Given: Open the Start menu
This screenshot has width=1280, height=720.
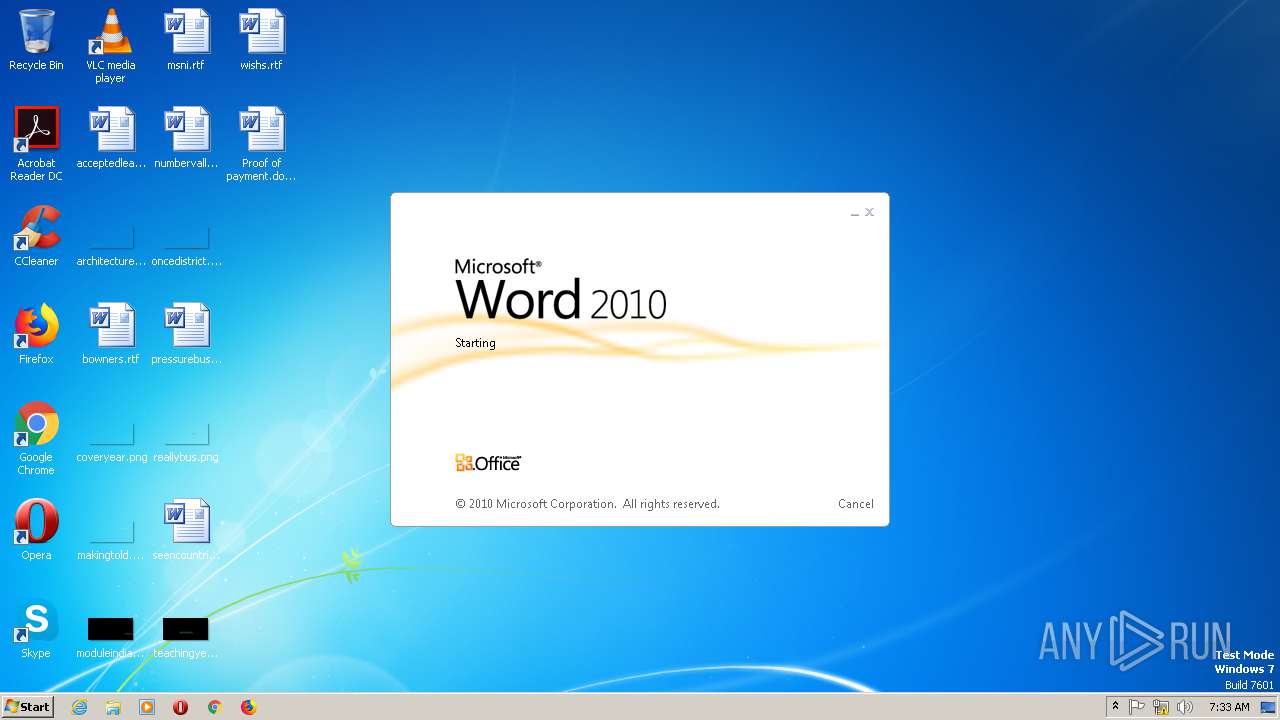Looking at the screenshot, I should (28, 707).
